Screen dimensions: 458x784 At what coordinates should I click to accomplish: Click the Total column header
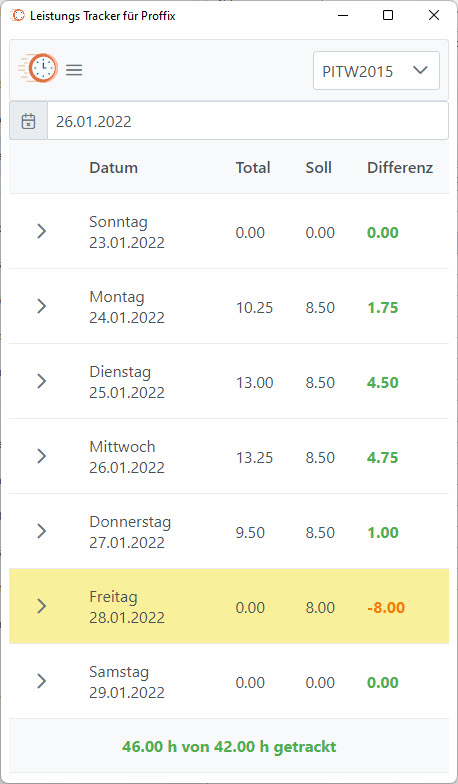pos(253,168)
